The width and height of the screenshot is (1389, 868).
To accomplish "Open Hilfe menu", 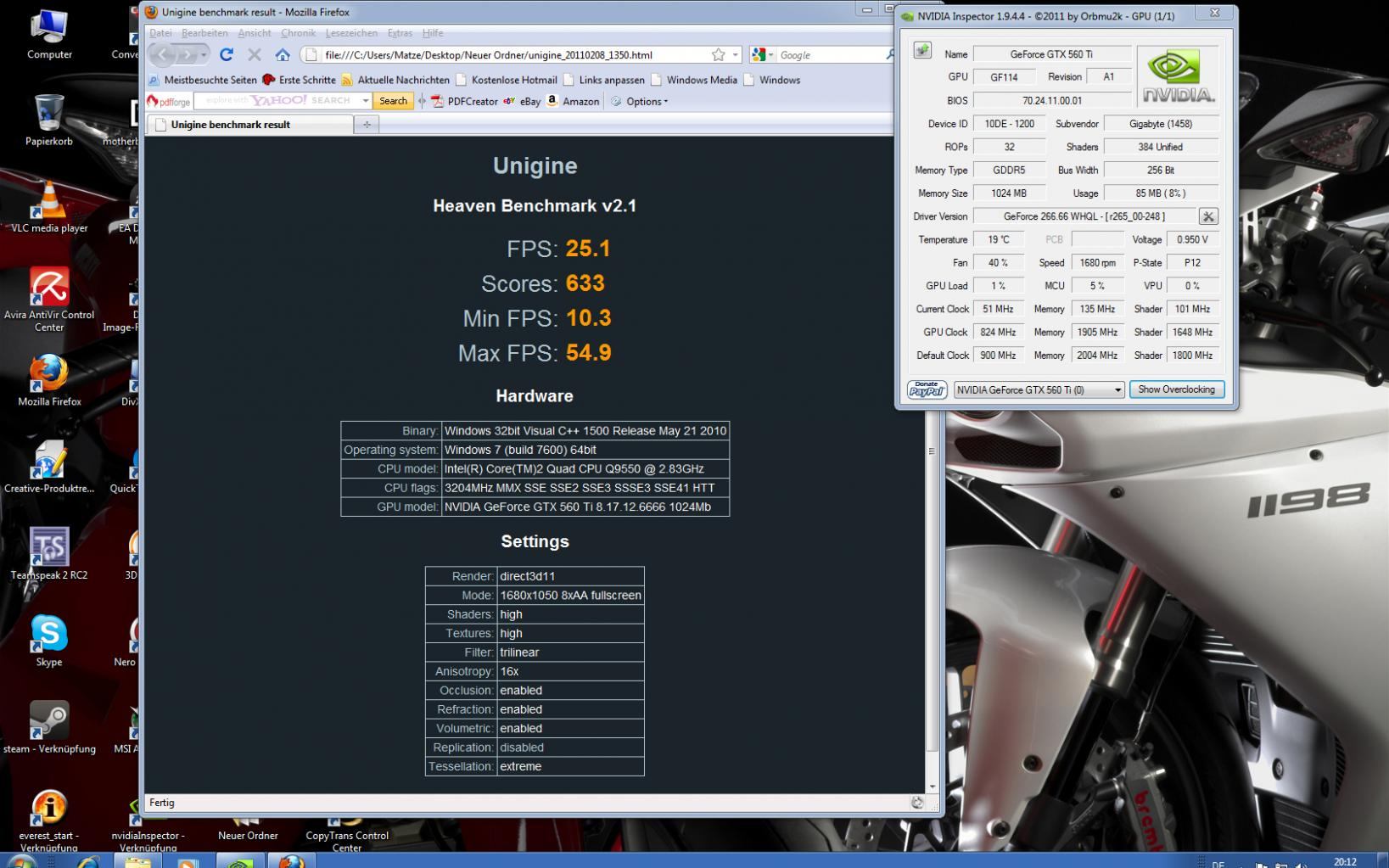I will 433,33.
